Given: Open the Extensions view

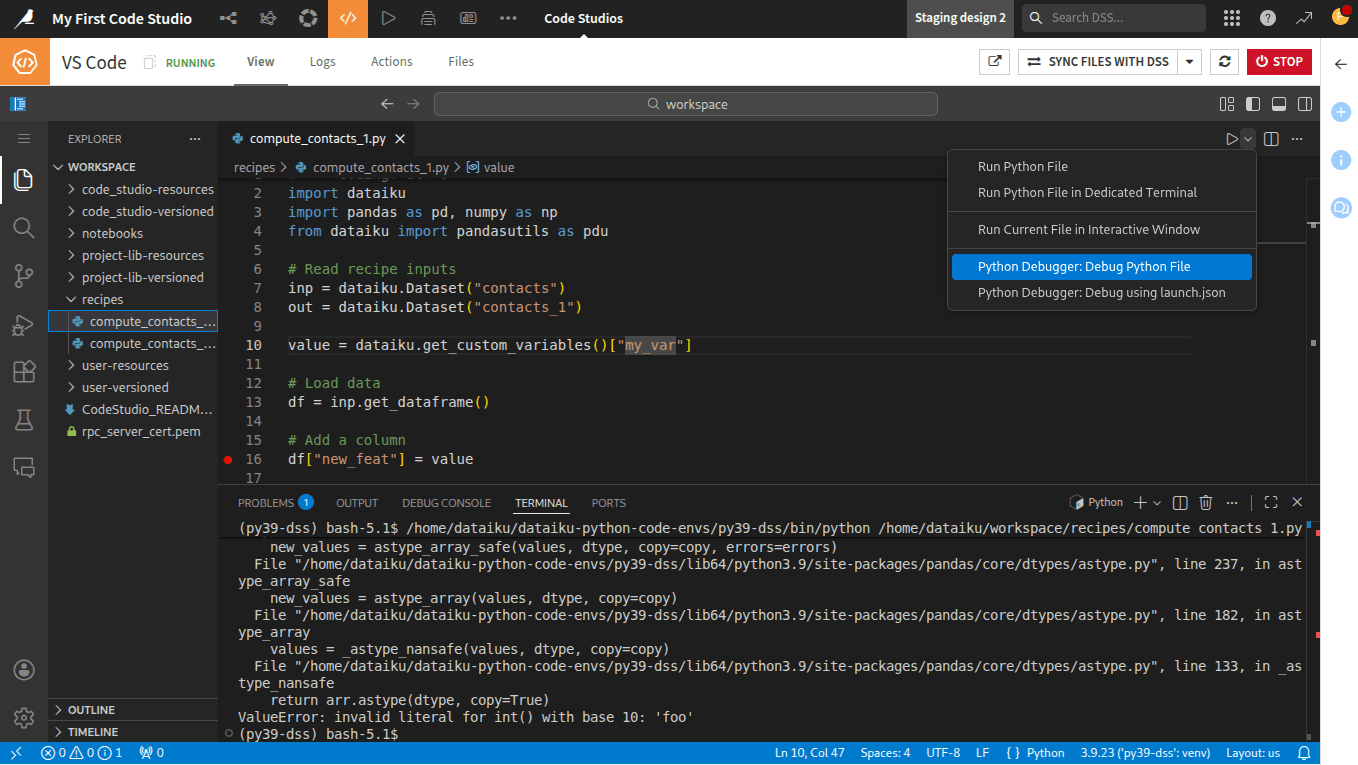Looking at the screenshot, I should click(24, 371).
